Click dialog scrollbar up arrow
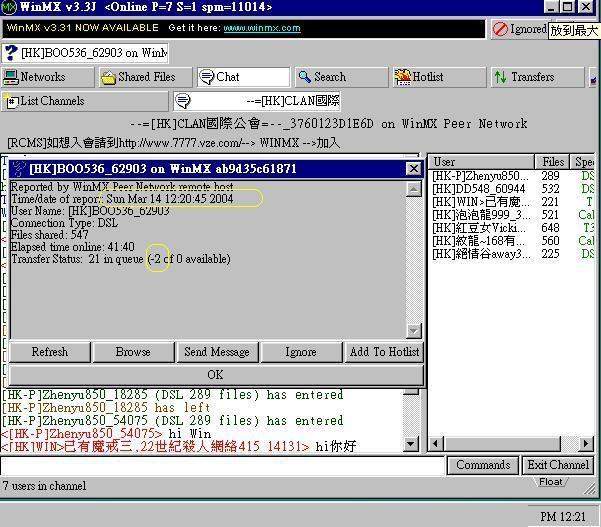Screen dimensions: 601x527 click(x=414, y=189)
